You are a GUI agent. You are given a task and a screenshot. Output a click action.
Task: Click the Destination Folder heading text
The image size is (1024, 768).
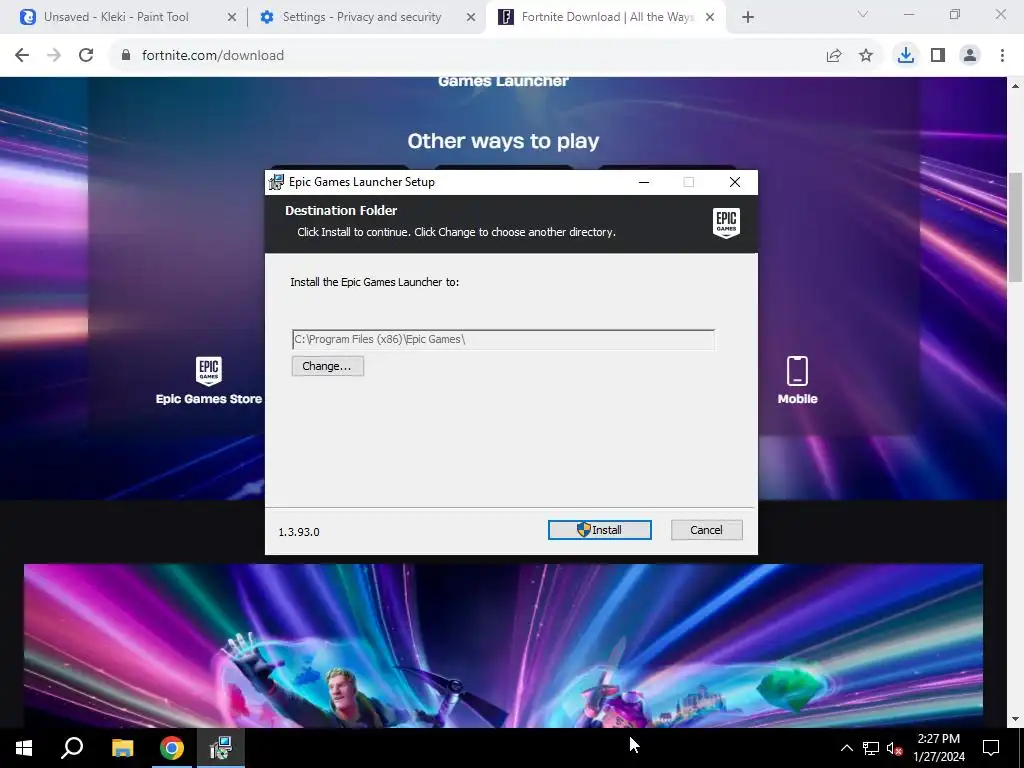point(341,210)
